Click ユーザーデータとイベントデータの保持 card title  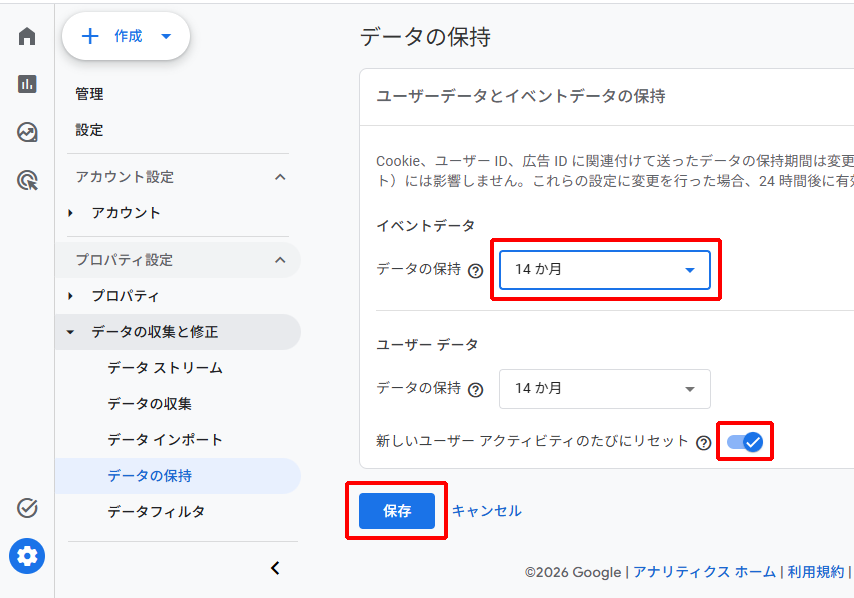[x=521, y=96]
